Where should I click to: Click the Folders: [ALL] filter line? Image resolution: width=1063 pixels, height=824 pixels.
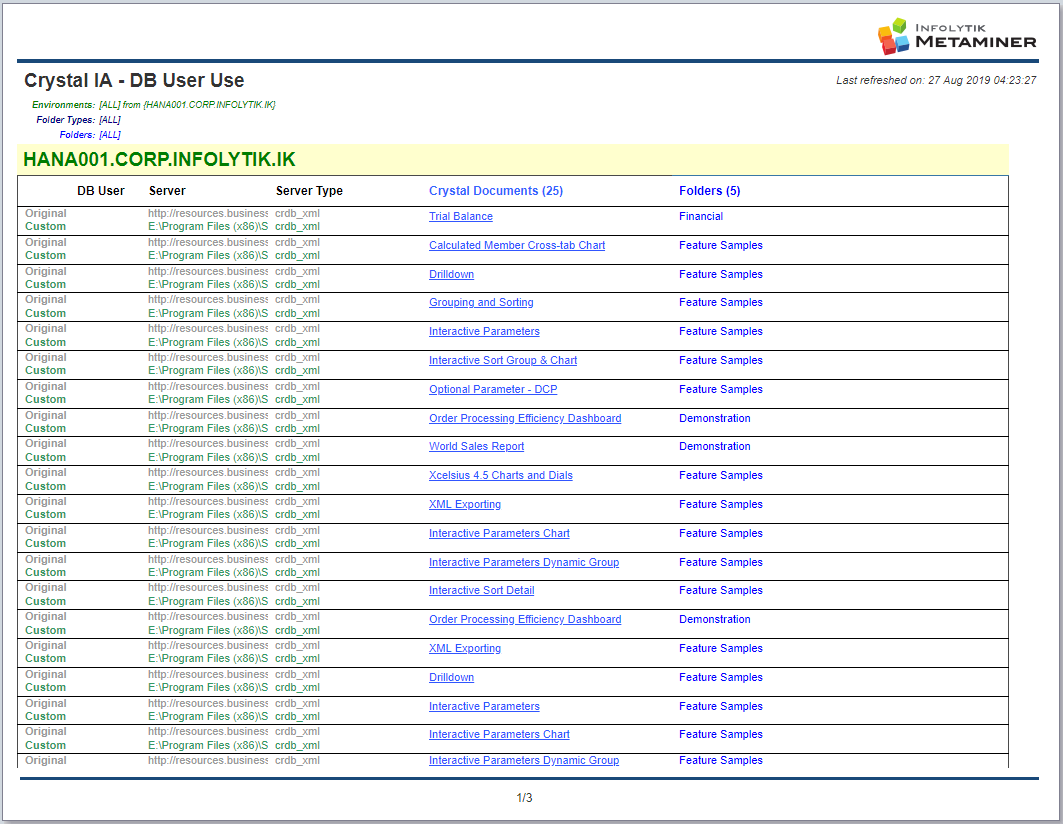[90, 134]
